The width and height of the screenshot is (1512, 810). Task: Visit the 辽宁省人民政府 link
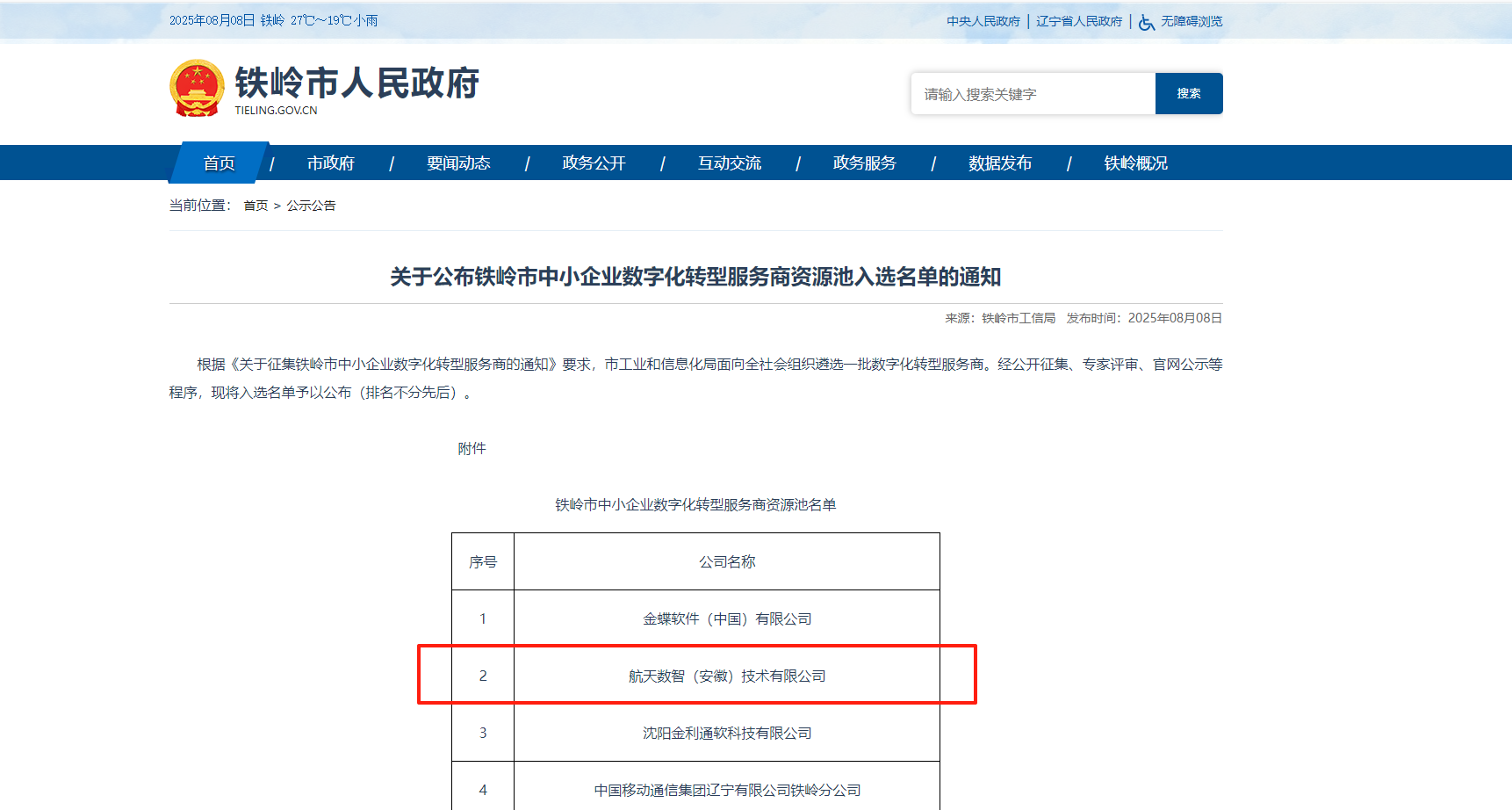click(x=1079, y=21)
